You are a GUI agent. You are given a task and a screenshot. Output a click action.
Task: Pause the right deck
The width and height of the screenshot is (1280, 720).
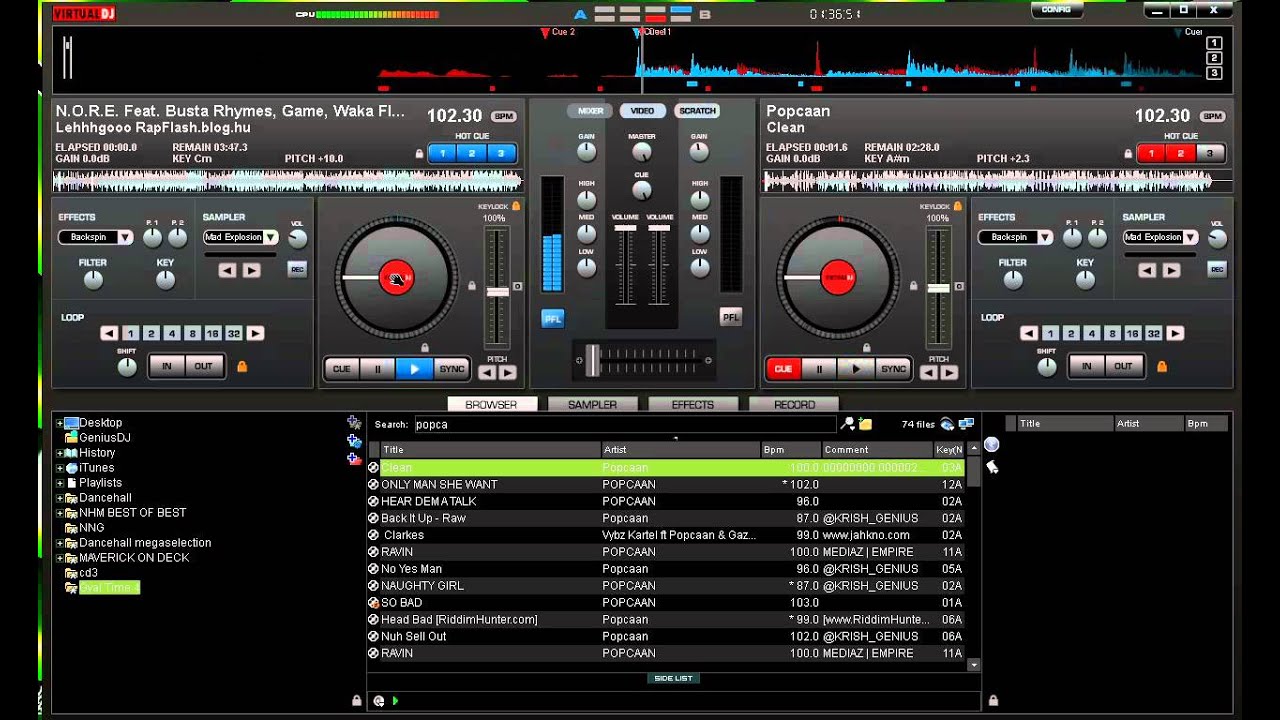click(x=819, y=369)
